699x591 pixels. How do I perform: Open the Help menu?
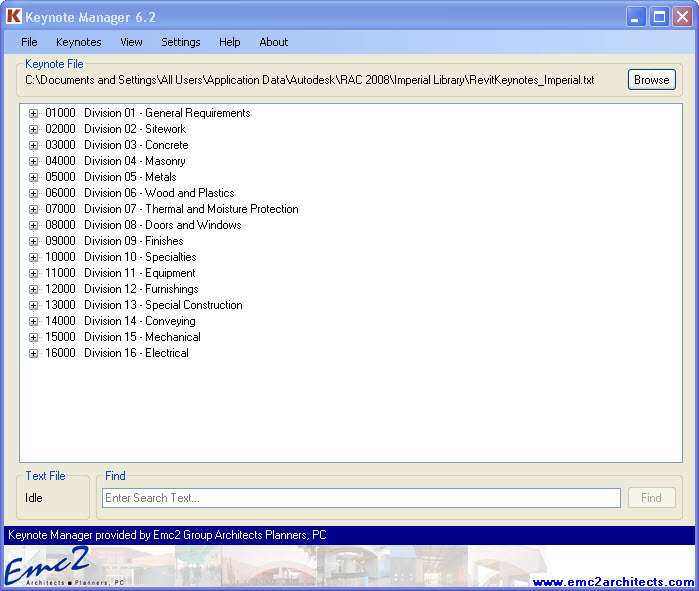230,42
